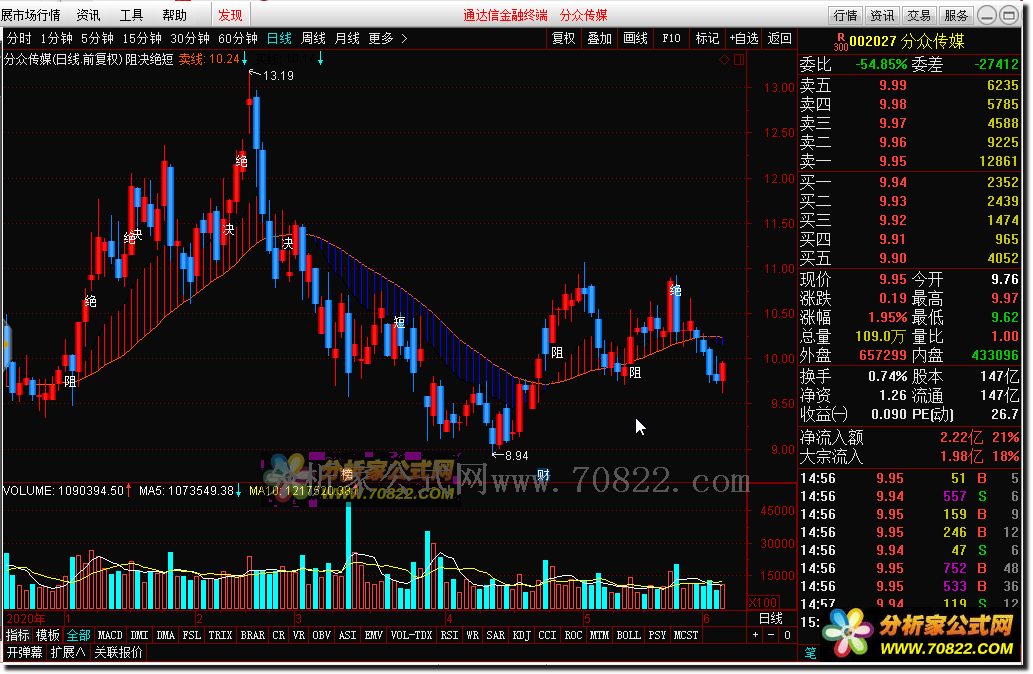Screen dimensions: 1033x674
Task: Select the CCI indicator
Action: coord(547,635)
